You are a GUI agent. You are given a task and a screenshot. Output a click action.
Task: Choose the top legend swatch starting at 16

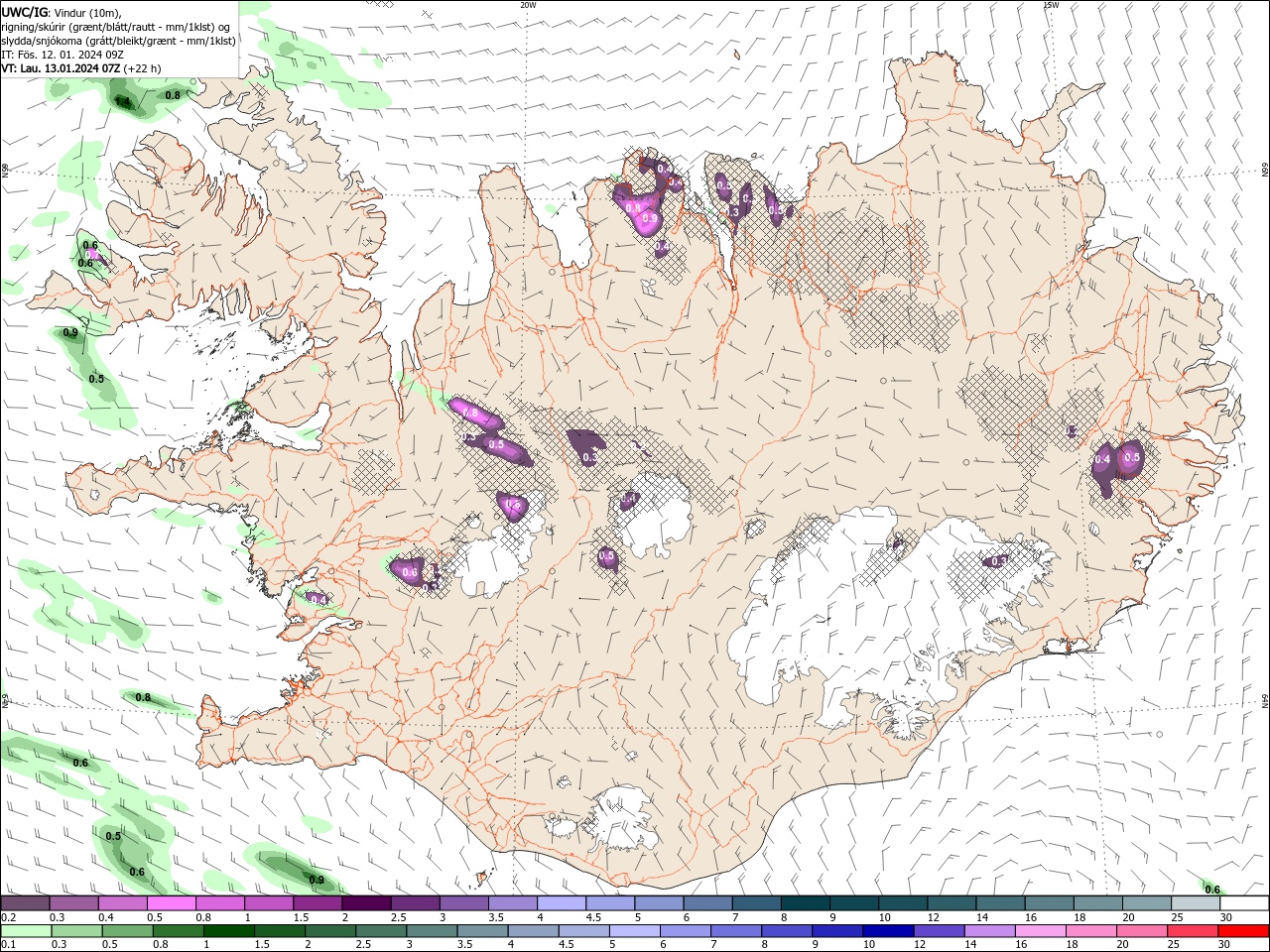[x=1049, y=903]
